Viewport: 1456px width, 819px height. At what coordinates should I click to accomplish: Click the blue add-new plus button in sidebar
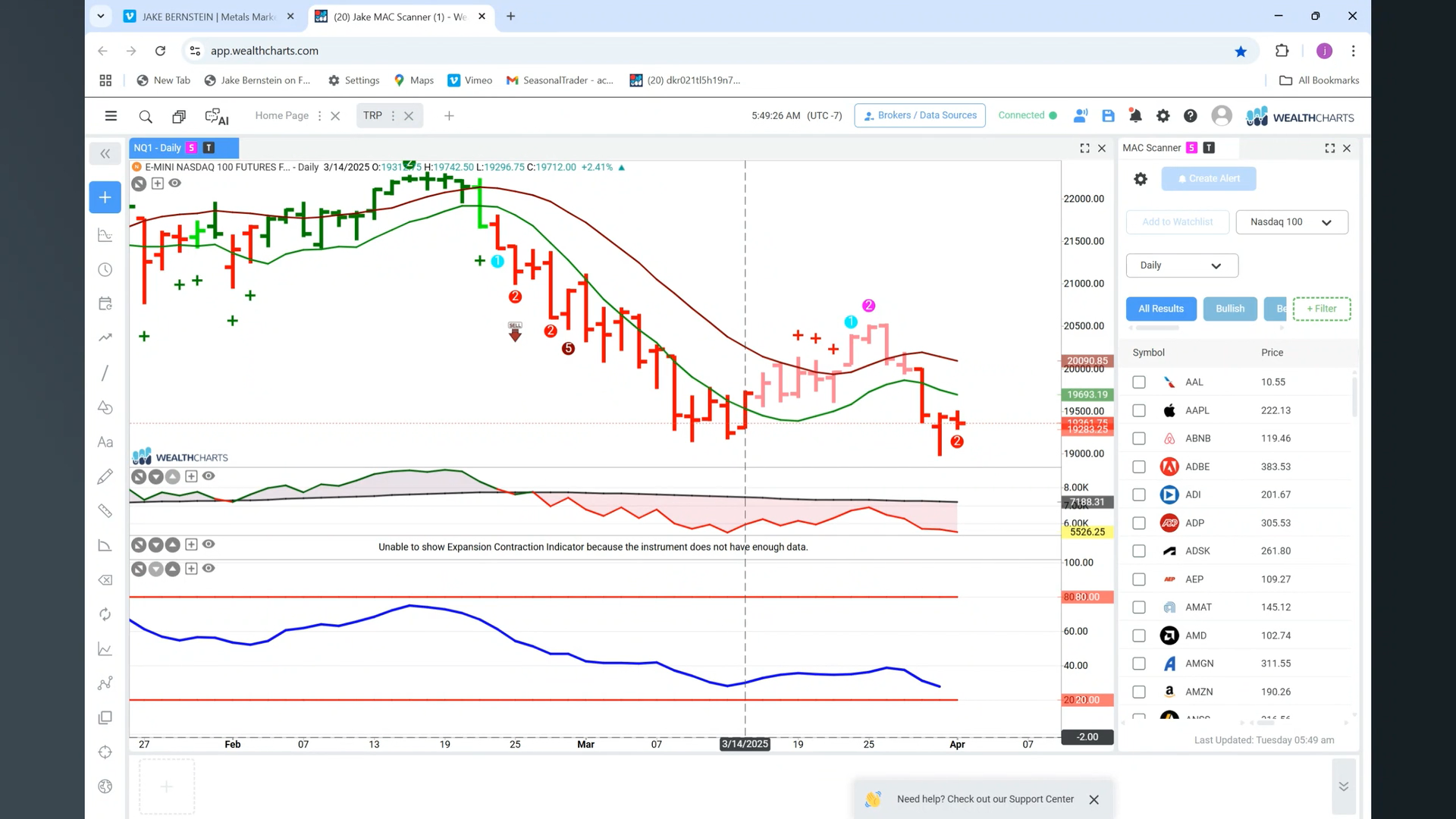(x=105, y=197)
